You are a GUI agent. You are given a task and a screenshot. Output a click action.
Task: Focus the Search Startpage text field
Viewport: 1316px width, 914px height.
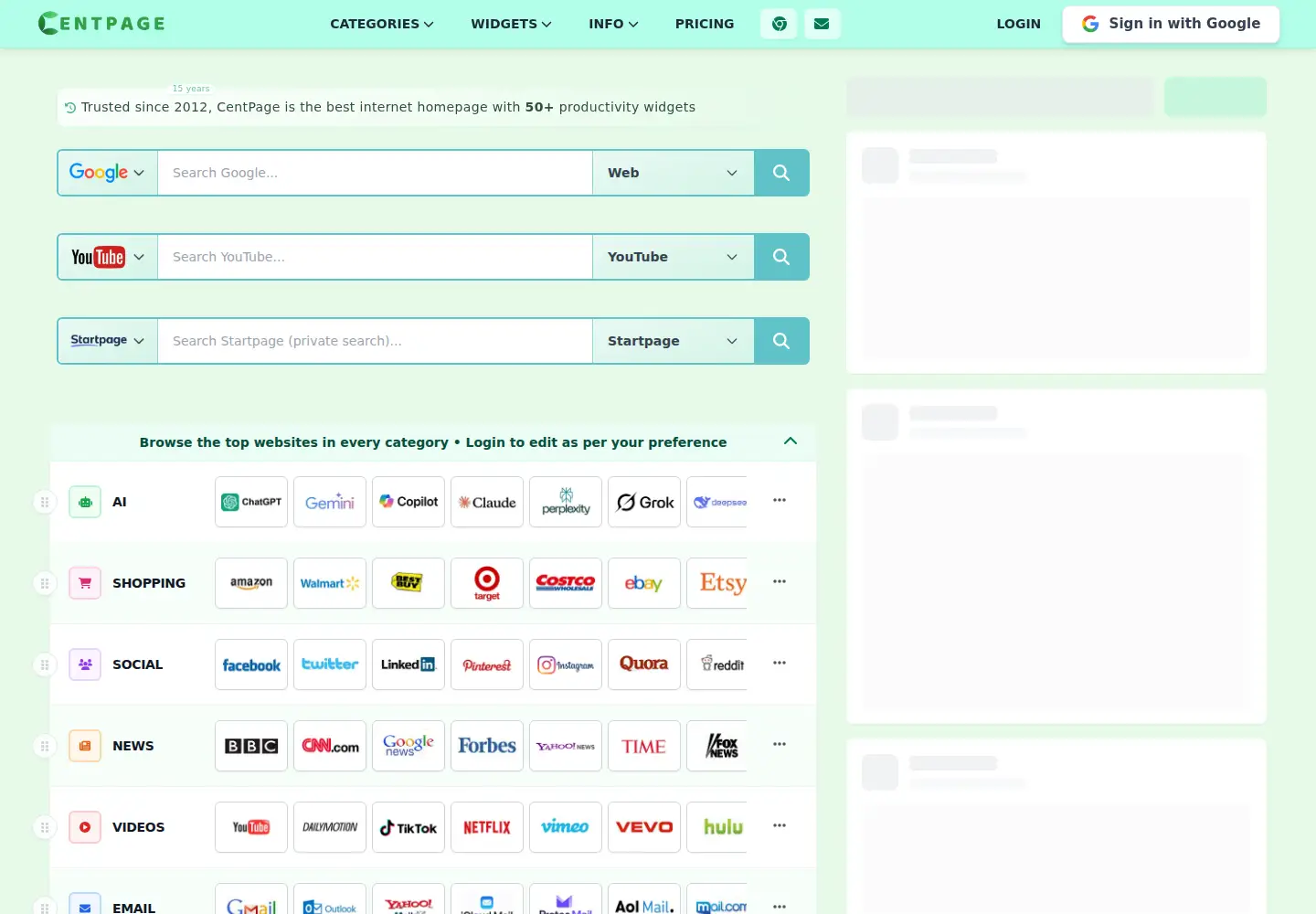[x=375, y=341]
